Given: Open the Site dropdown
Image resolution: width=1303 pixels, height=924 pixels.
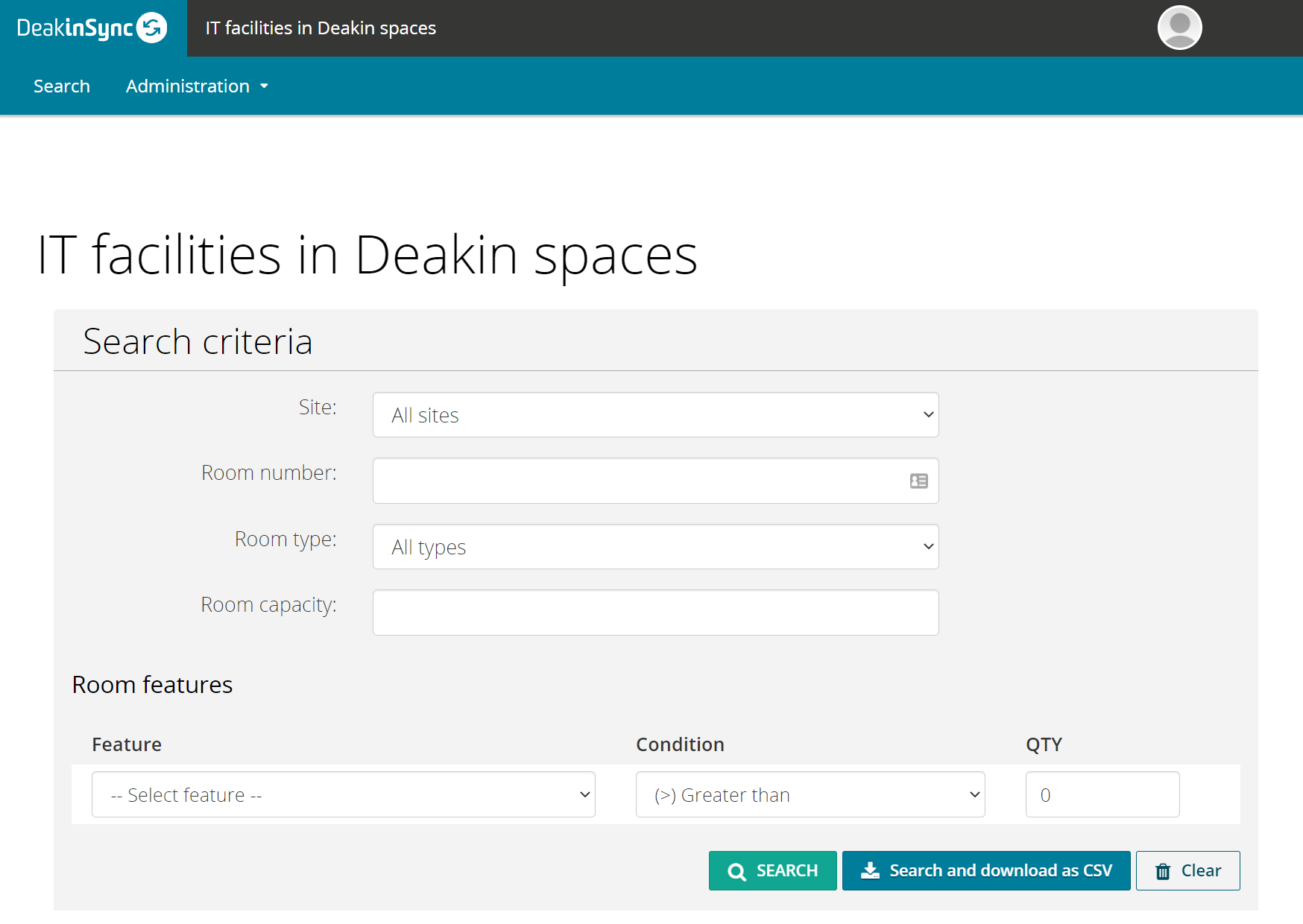Looking at the screenshot, I should [655, 415].
